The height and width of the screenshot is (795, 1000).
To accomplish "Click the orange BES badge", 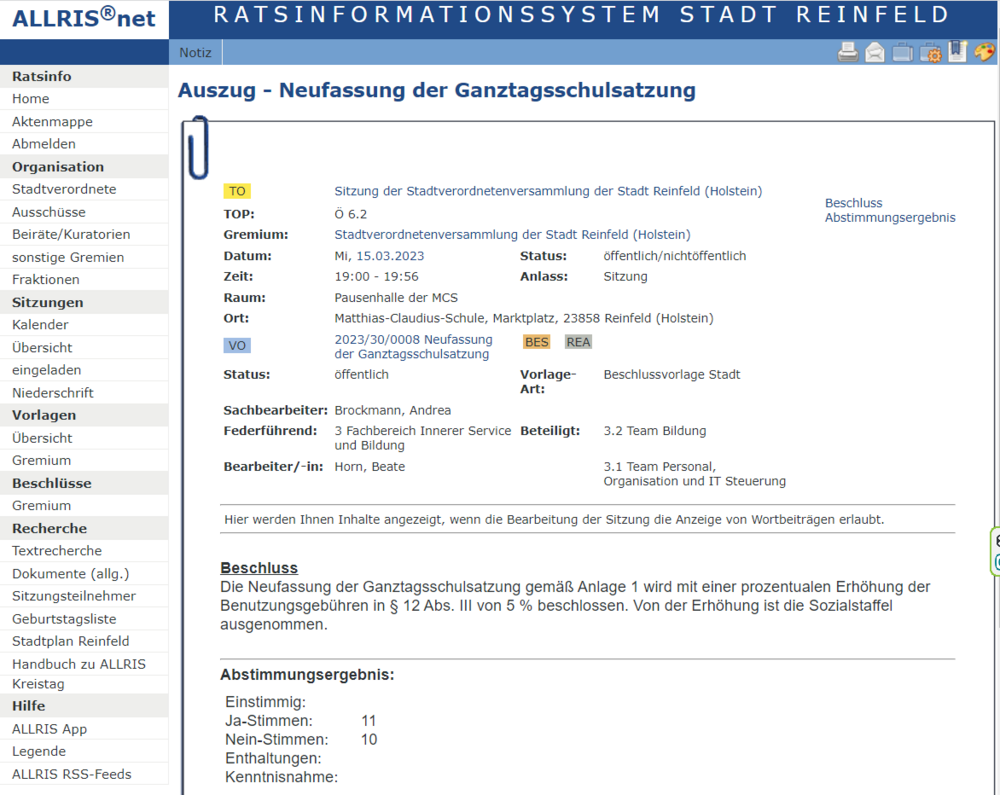I will click(x=537, y=342).
